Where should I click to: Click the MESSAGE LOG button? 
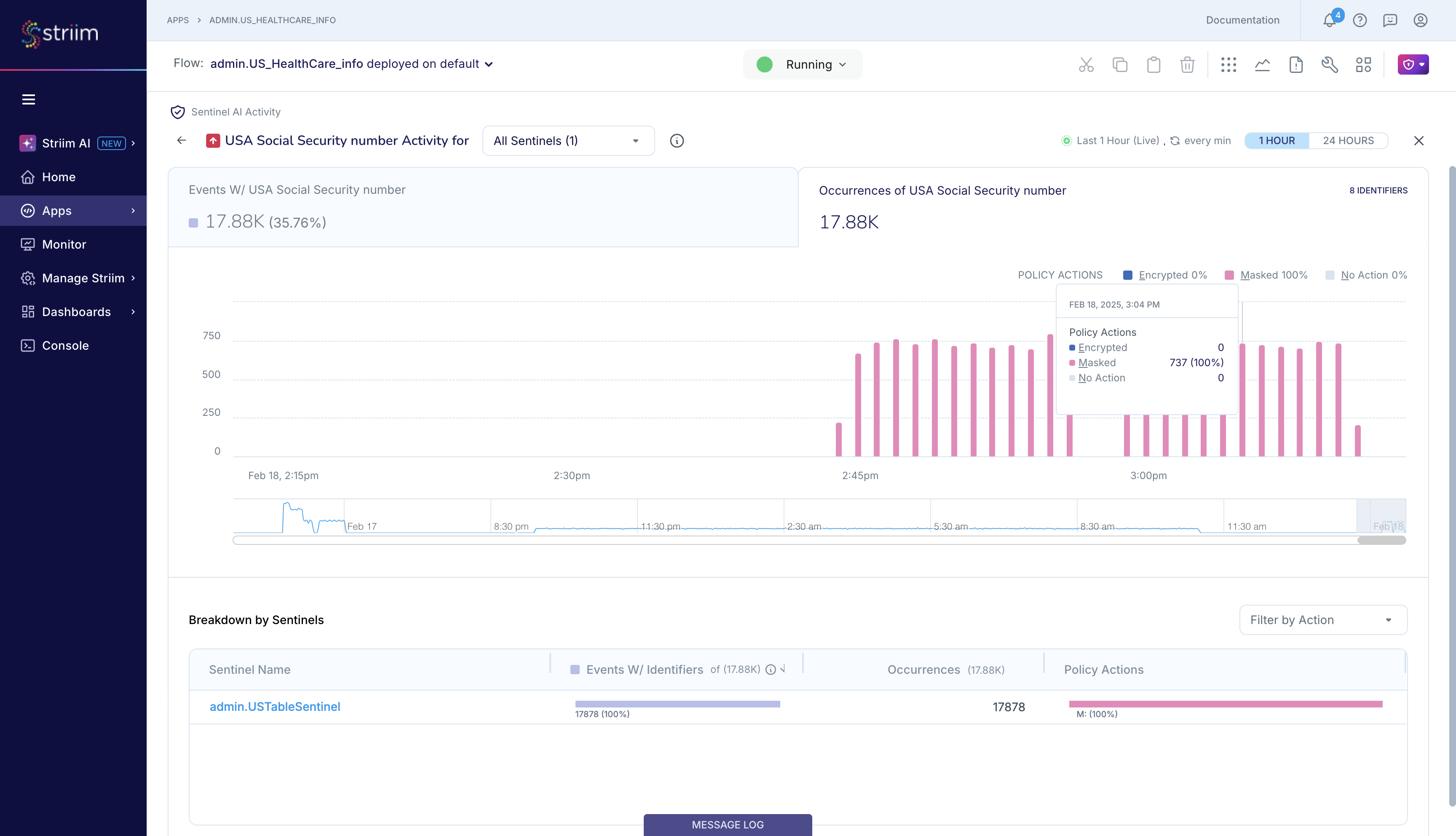pos(727,825)
